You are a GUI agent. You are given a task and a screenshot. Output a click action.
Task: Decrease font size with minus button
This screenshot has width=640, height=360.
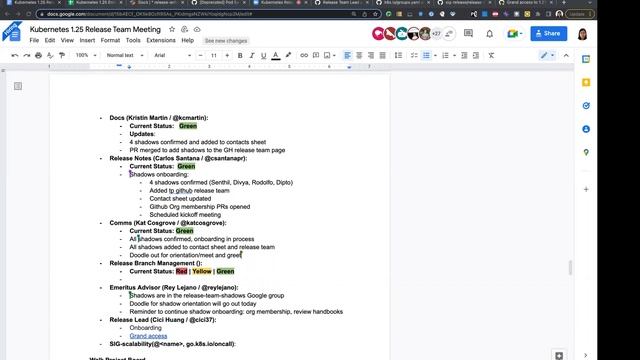coord(200,56)
